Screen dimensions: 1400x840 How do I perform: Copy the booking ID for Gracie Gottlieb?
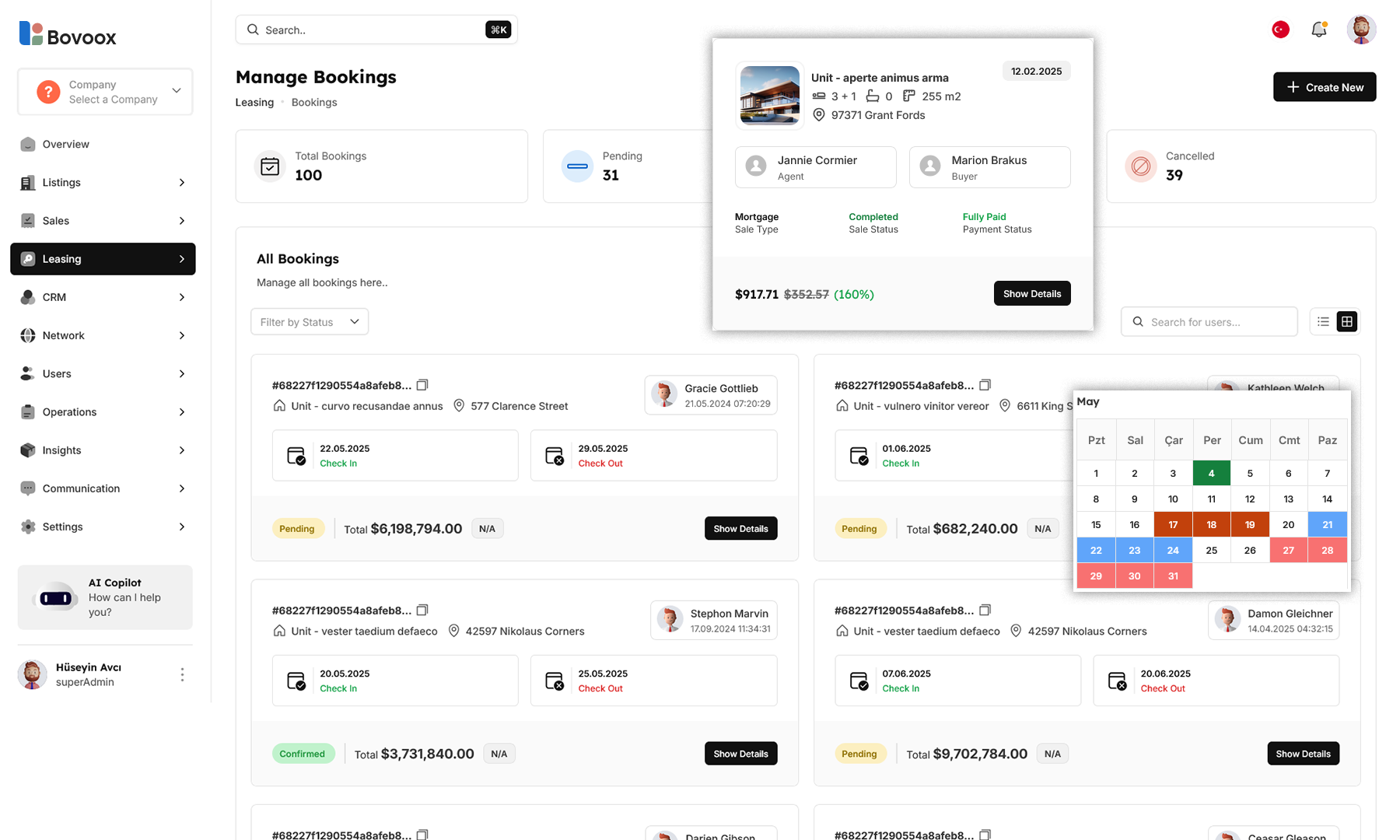click(422, 385)
